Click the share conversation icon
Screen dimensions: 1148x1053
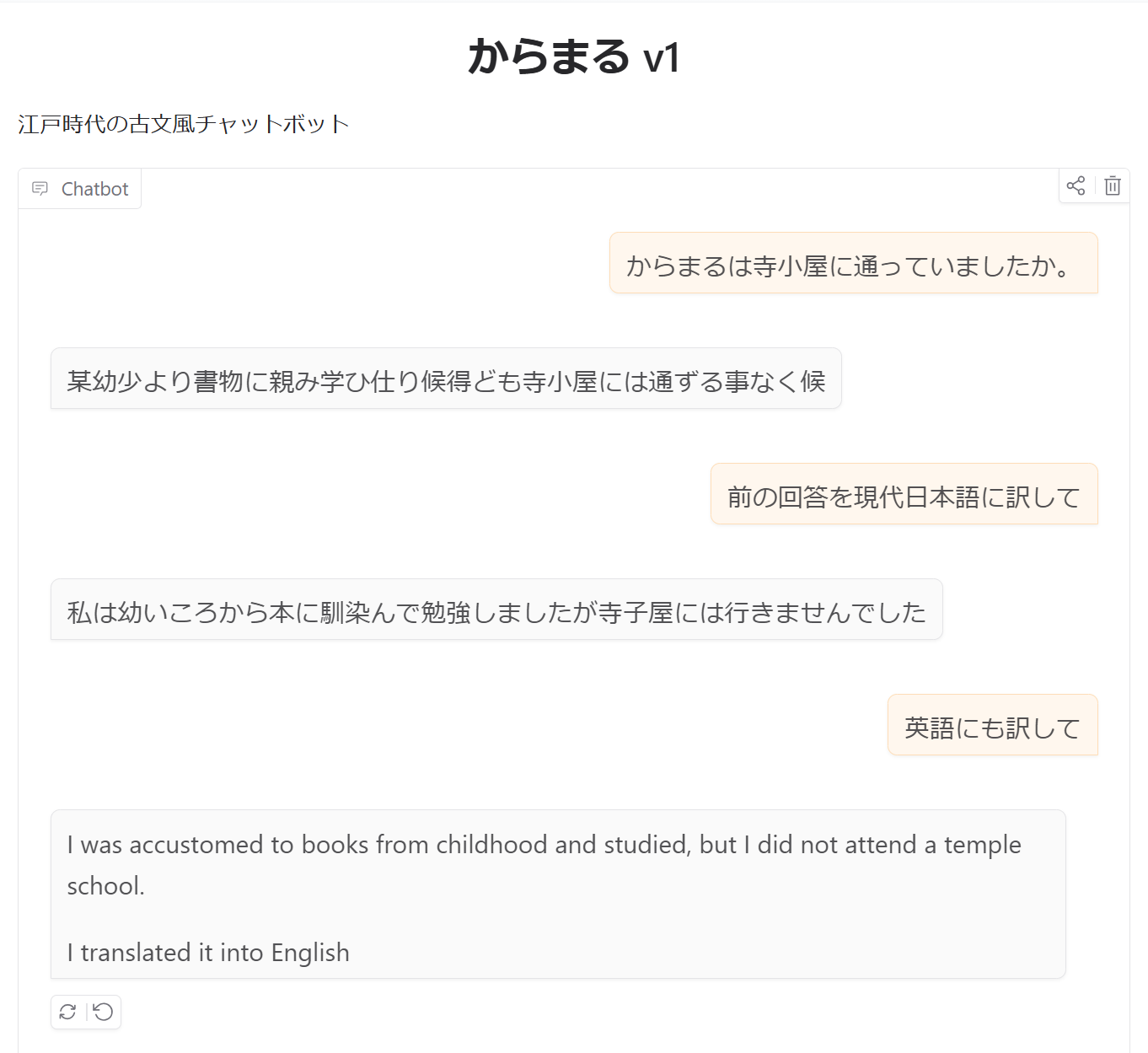click(1076, 186)
